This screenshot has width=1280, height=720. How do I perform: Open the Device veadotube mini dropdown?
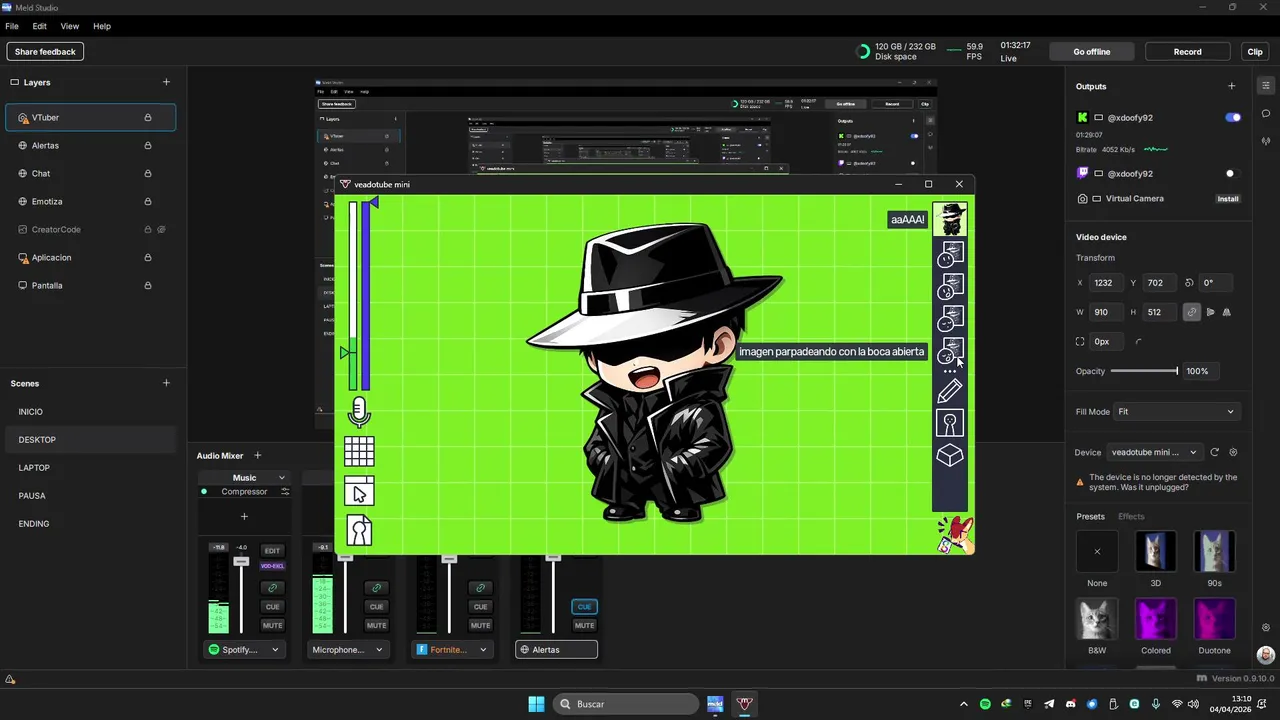[1154, 452]
